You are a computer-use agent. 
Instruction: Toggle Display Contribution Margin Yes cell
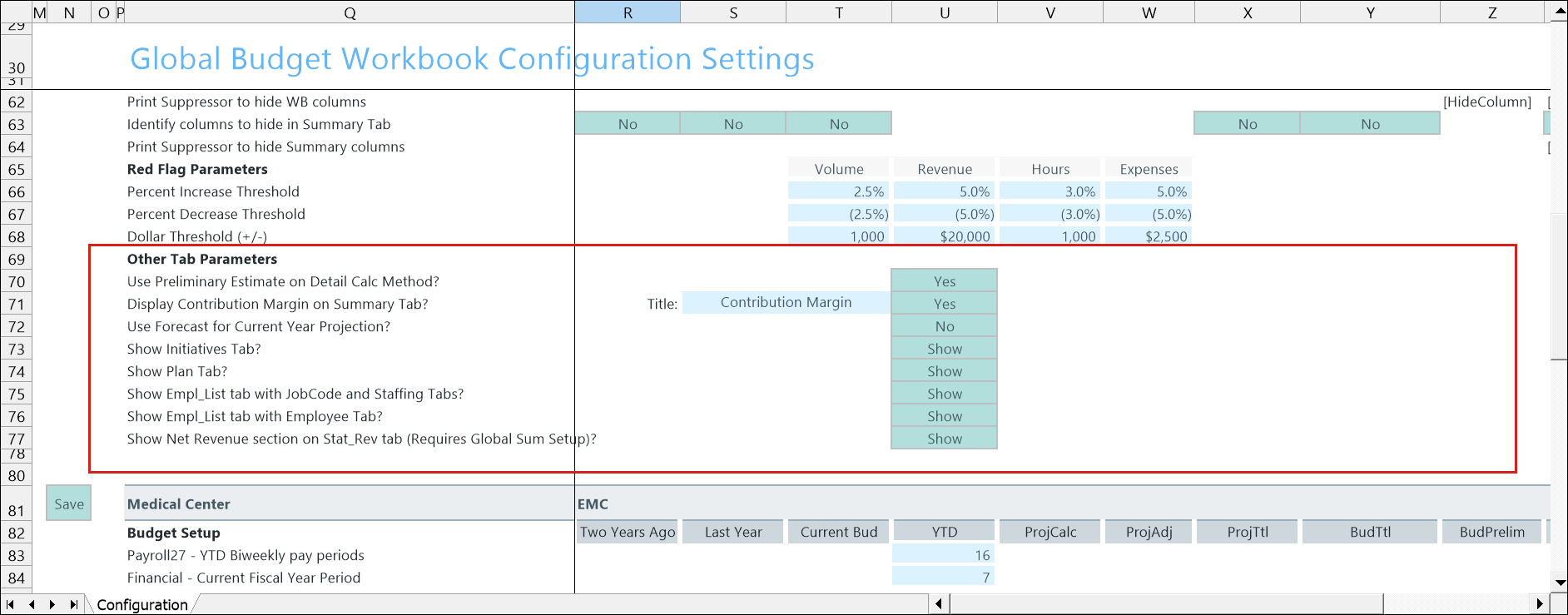point(944,304)
